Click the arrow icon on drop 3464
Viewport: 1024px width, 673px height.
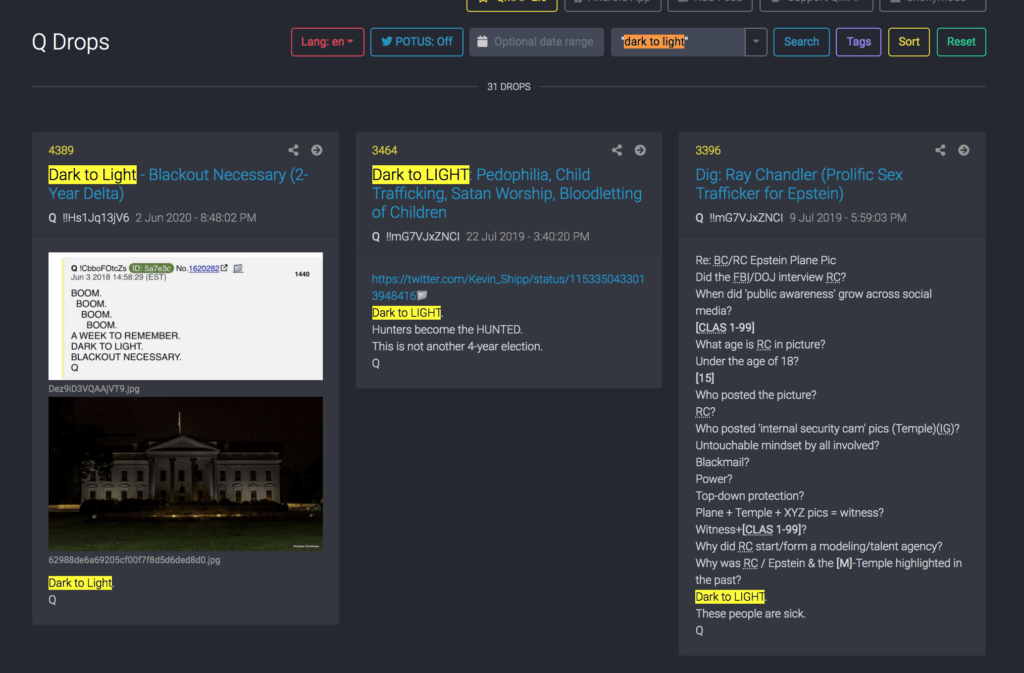(640, 151)
